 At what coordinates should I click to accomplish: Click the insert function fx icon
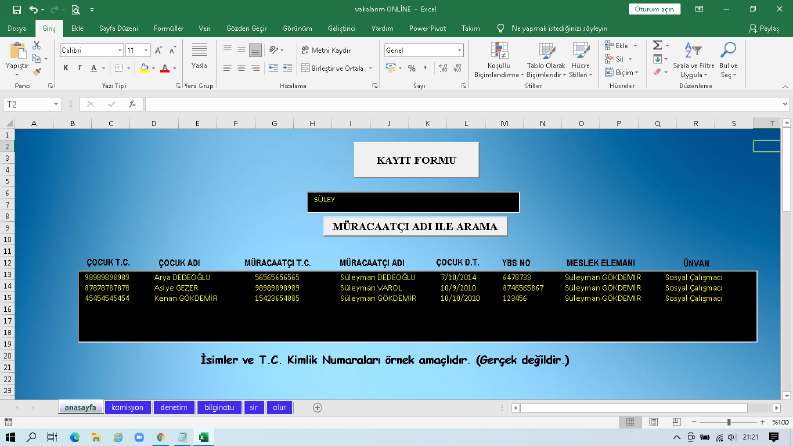[132, 104]
